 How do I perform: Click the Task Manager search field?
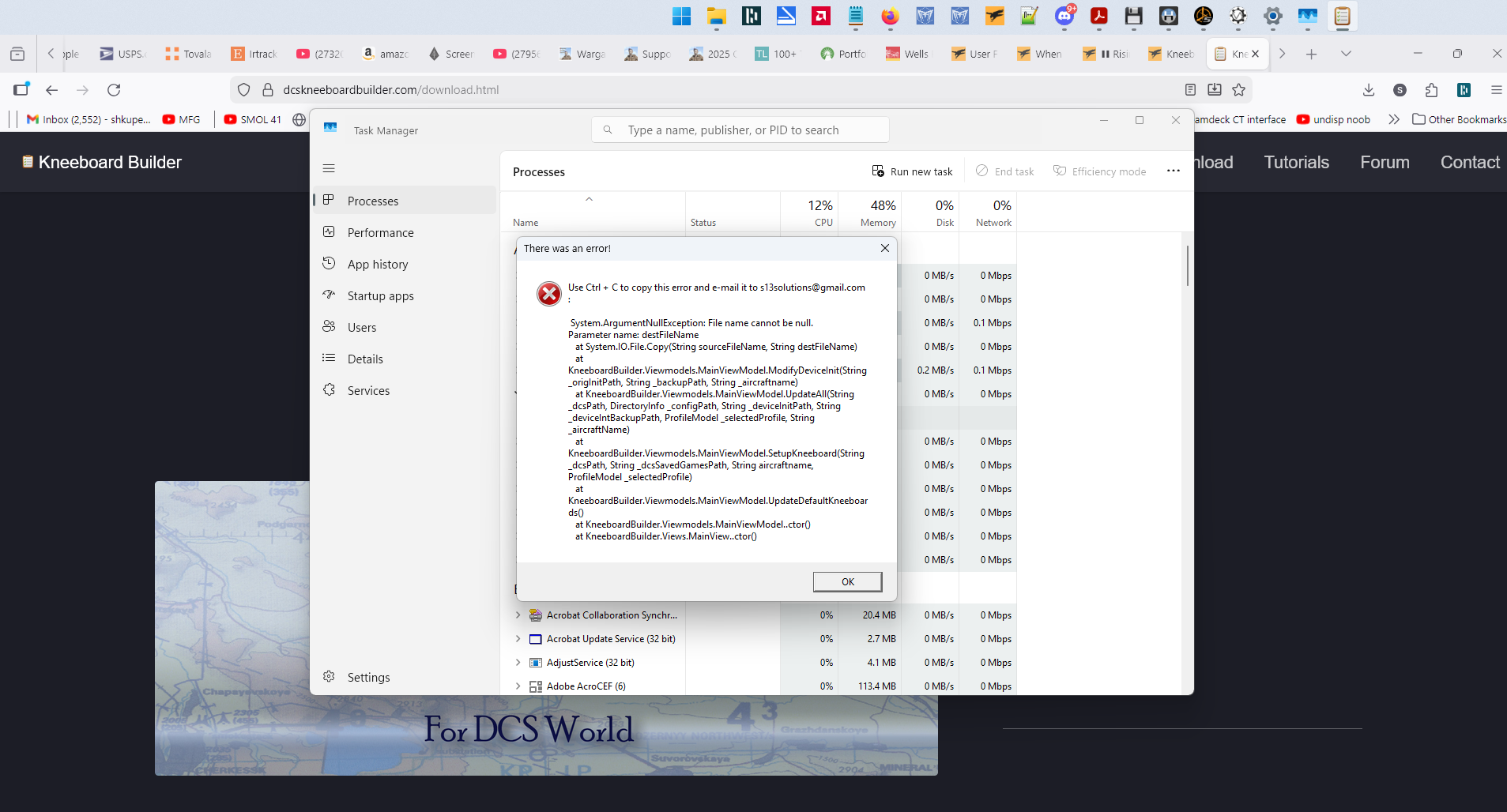pyautogui.click(x=740, y=130)
